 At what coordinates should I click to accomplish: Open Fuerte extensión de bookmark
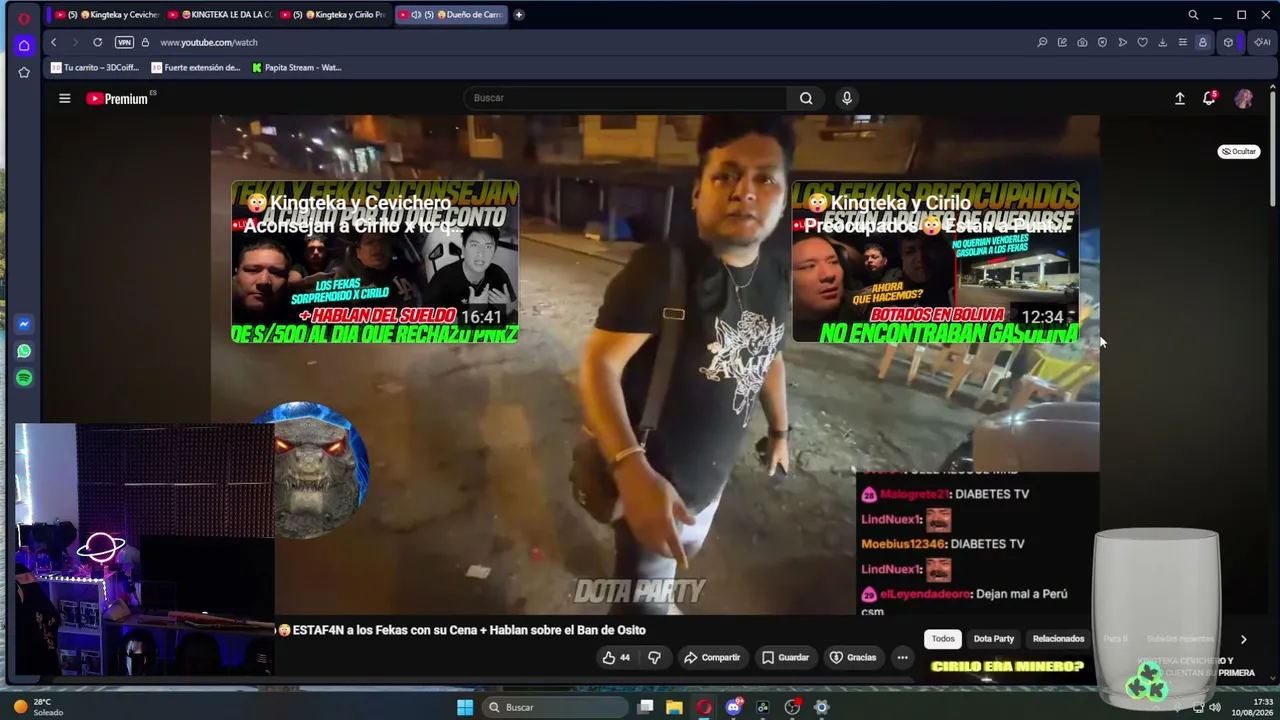196,68
